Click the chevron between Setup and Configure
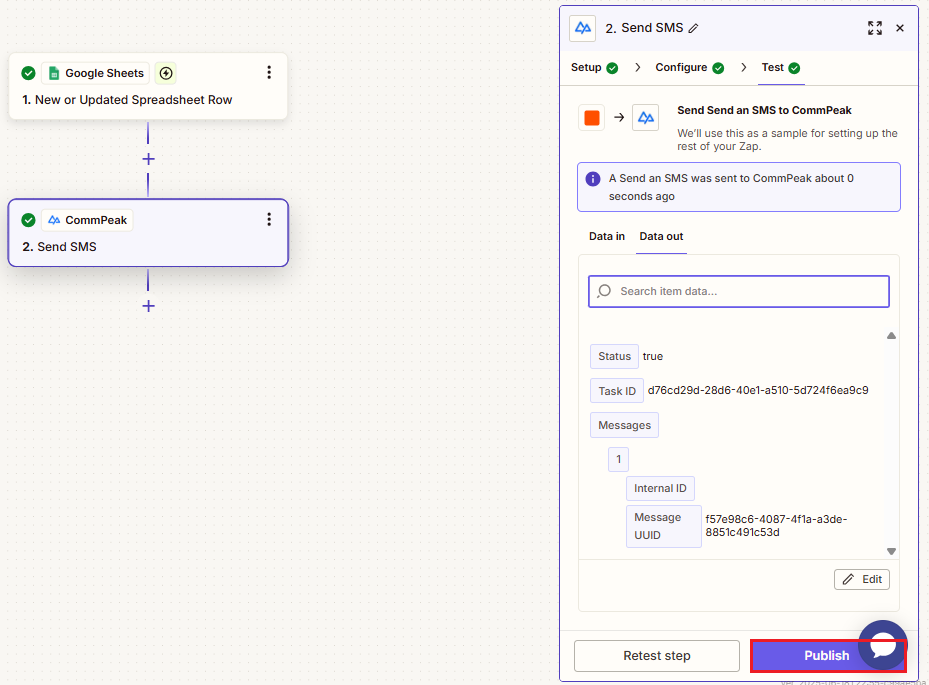 point(638,67)
